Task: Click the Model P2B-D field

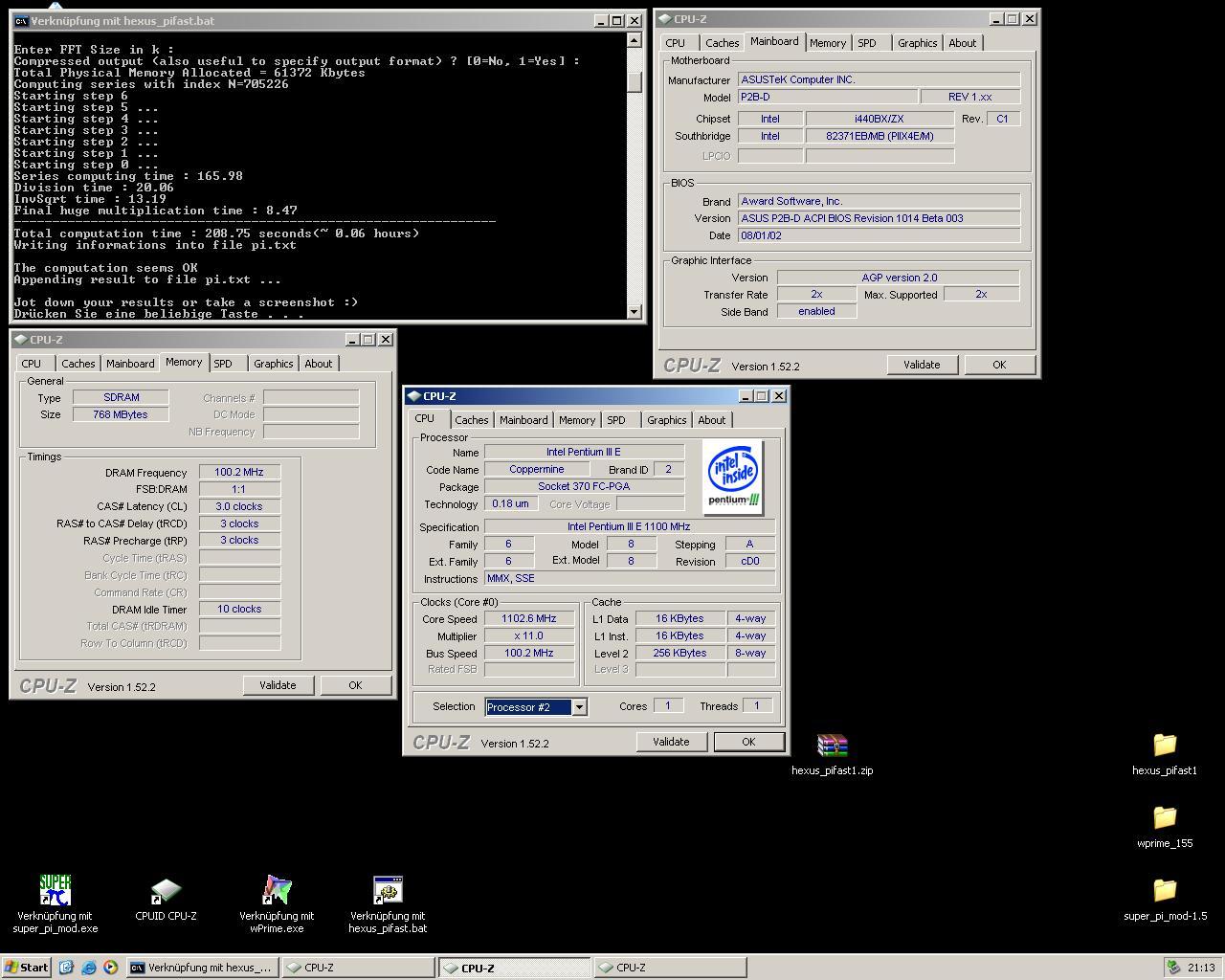Action: 827,97
